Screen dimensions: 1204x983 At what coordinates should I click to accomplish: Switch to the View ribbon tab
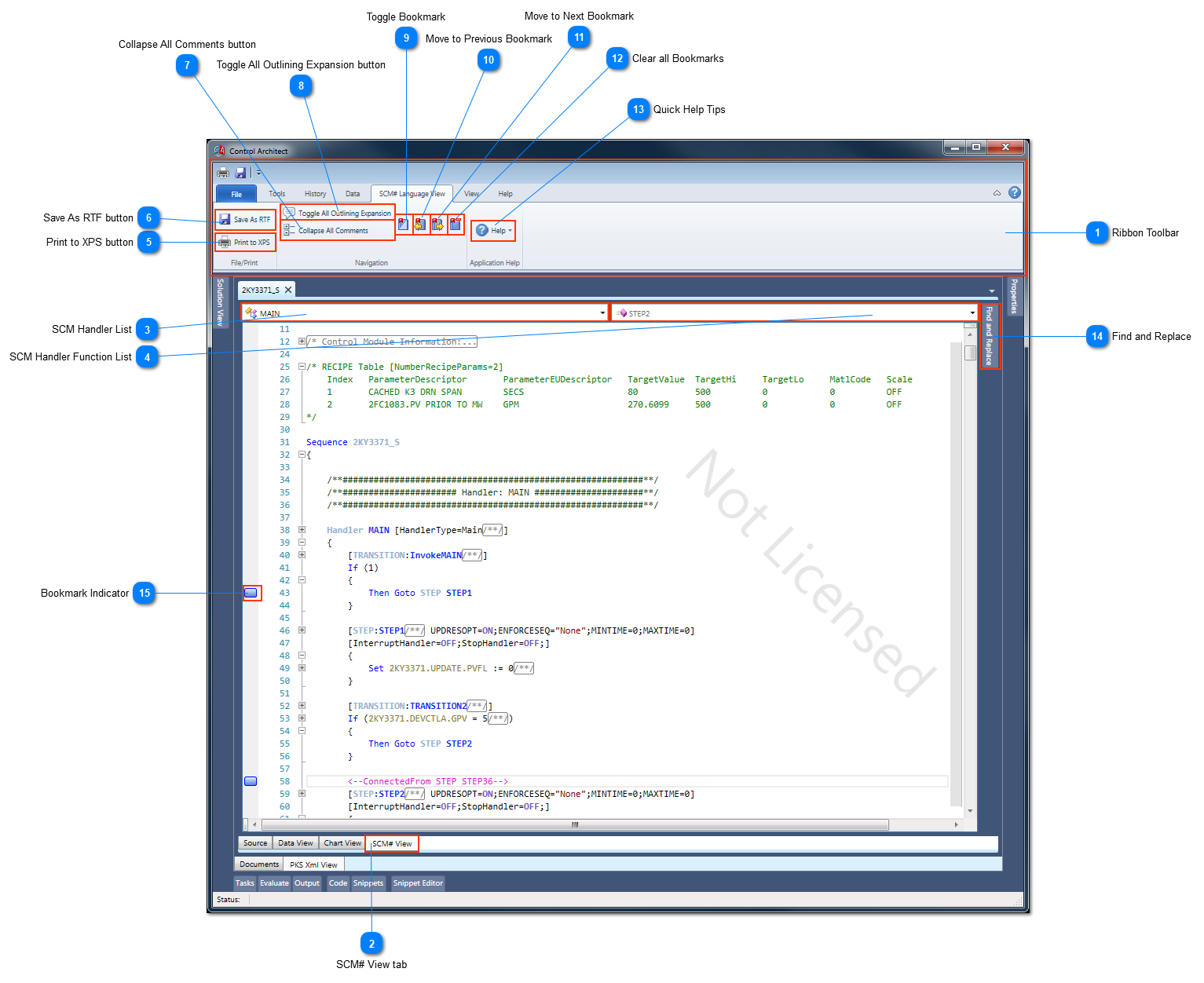click(471, 194)
